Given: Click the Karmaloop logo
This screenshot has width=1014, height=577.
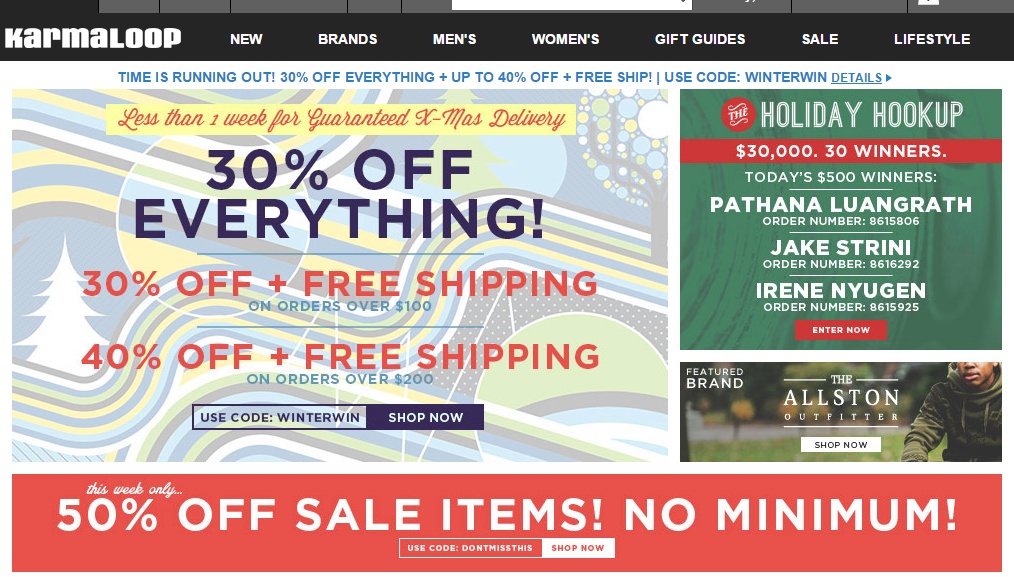Looking at the screenshot, I should coord(93,38).
